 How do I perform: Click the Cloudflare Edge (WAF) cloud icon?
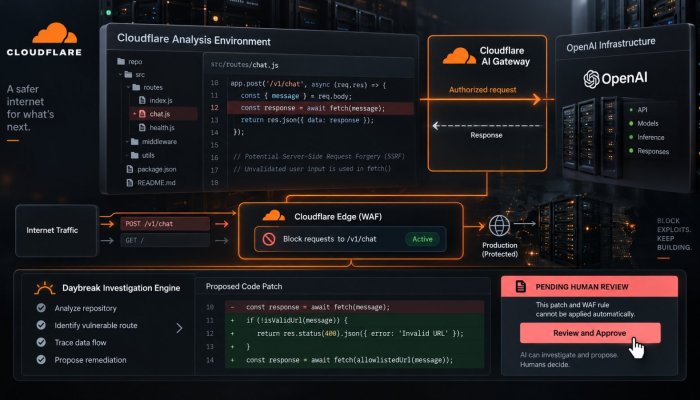point(274,216)
